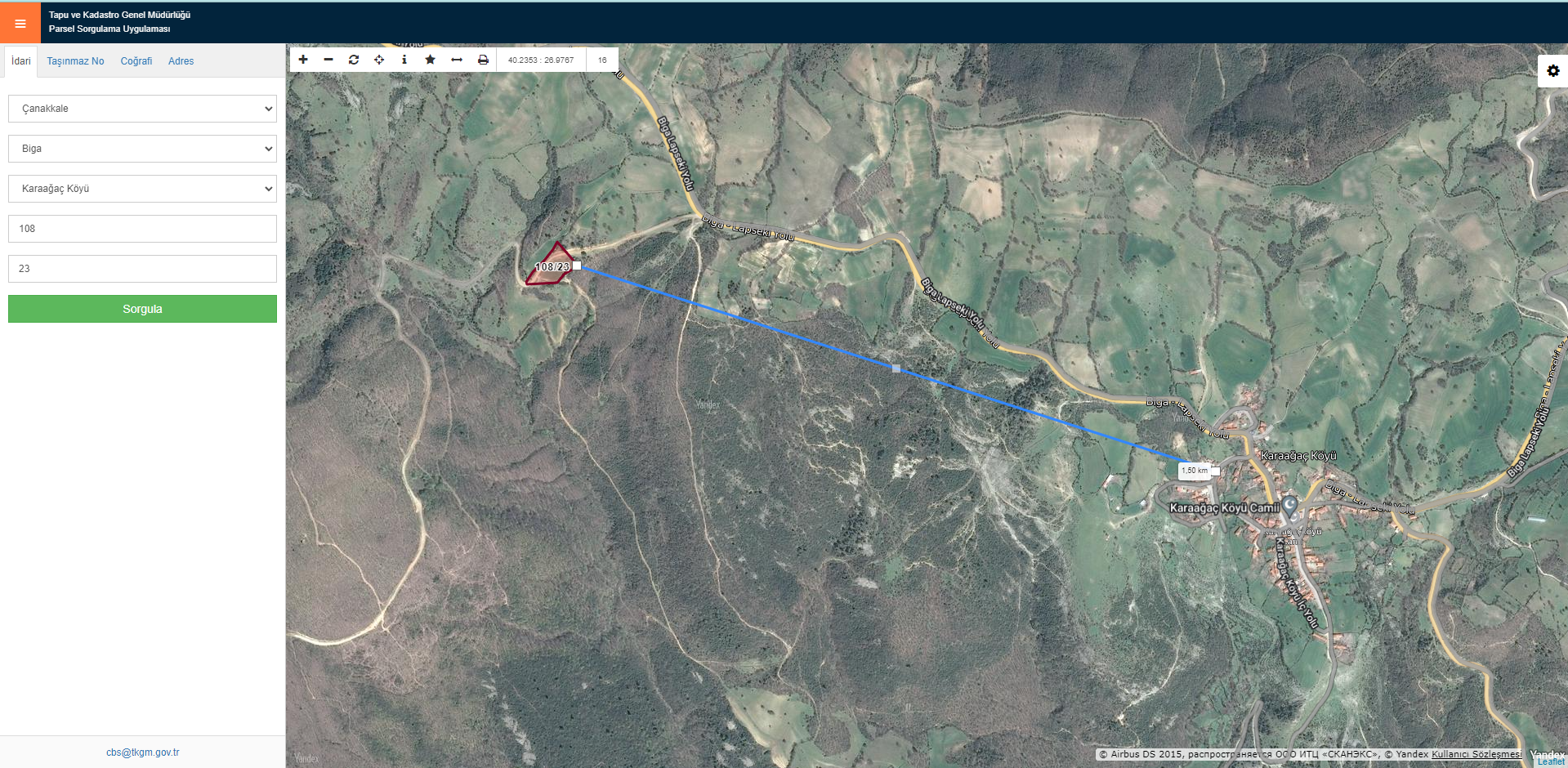Open the Adres tab

pos(181,61)
